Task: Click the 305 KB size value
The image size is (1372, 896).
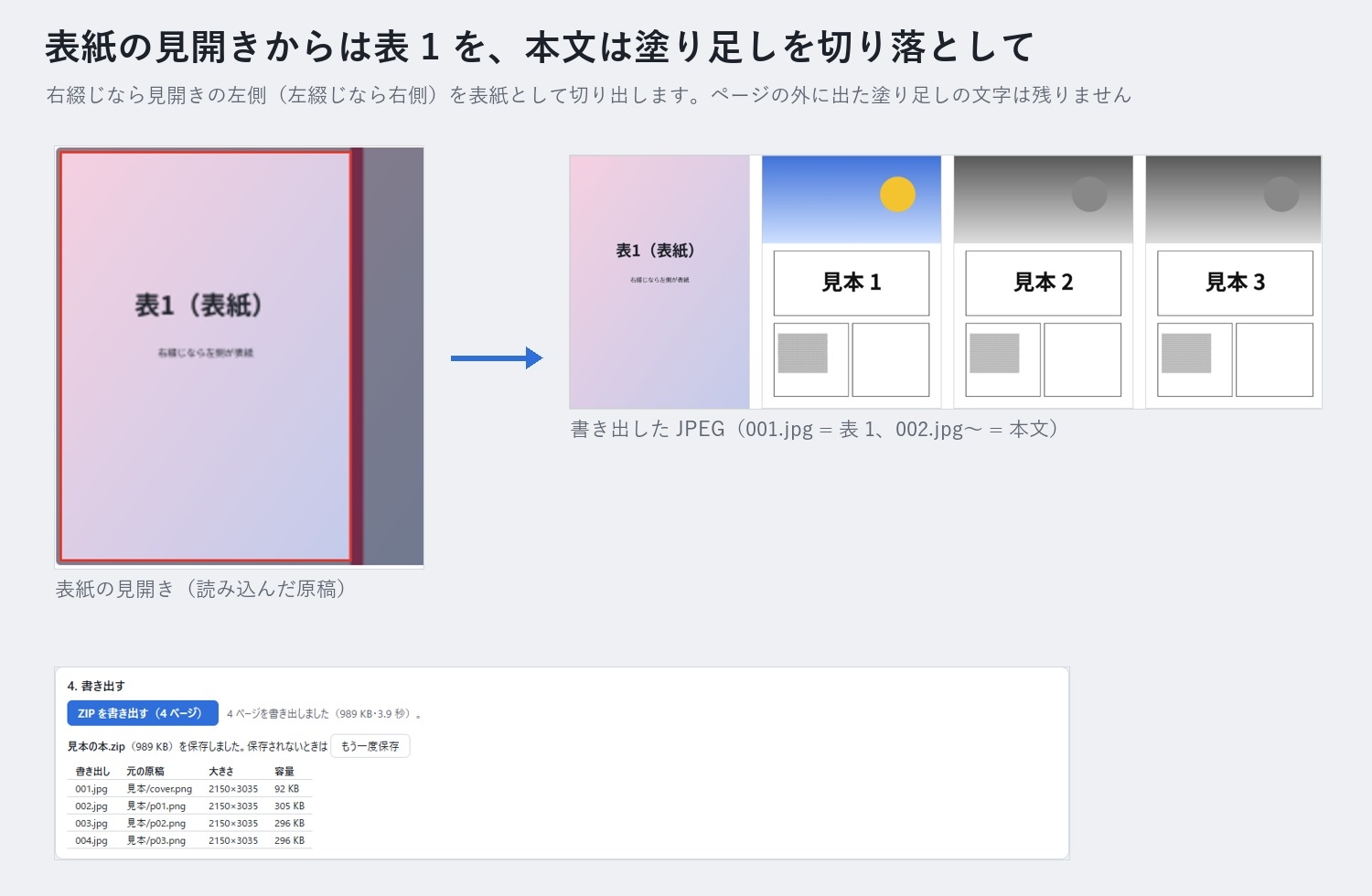Action: click(x=290, y=806)
